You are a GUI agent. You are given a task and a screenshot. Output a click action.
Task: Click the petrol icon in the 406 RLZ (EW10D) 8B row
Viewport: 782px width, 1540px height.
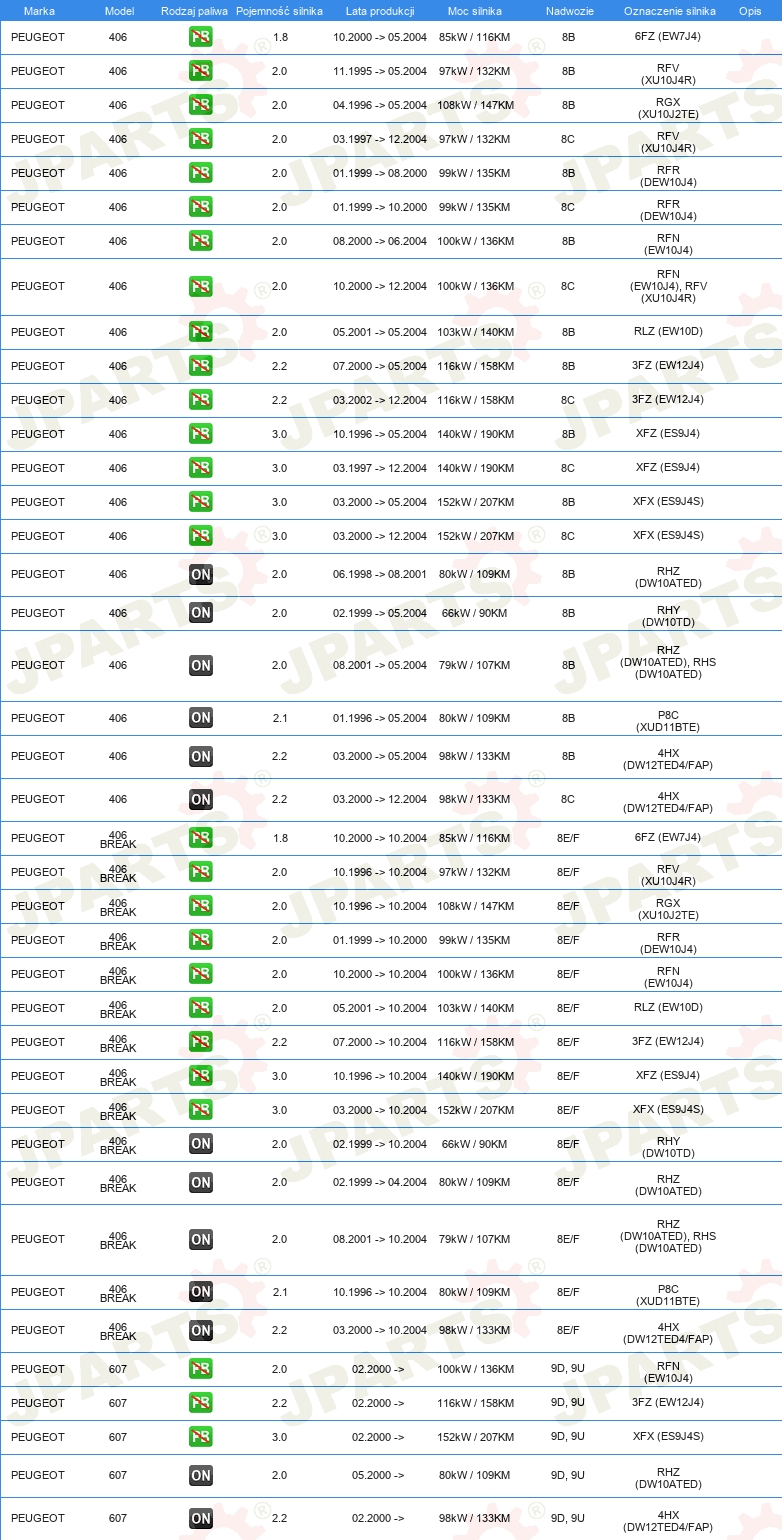(201, 332)
